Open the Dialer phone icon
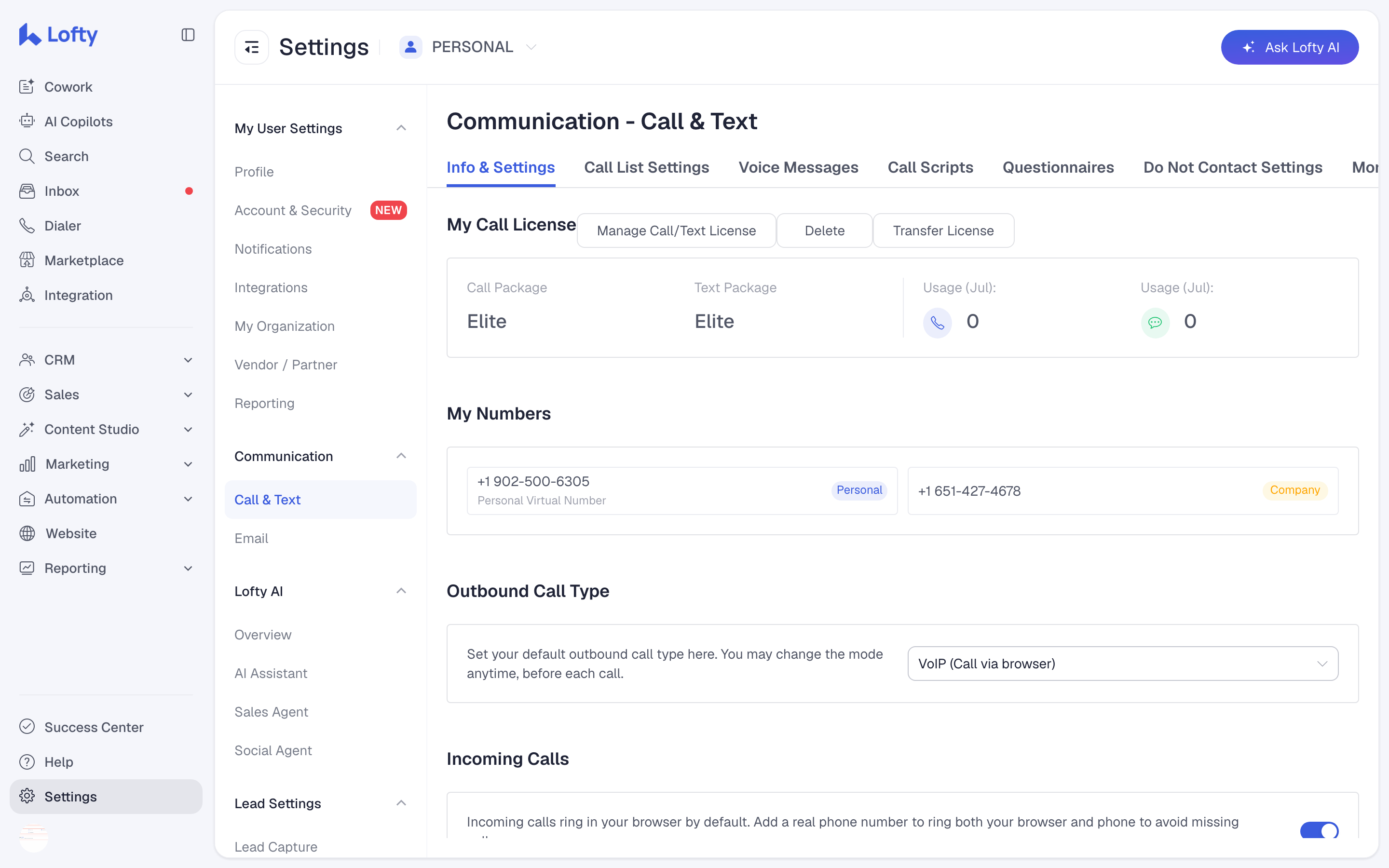 click(x=27, y=226)
